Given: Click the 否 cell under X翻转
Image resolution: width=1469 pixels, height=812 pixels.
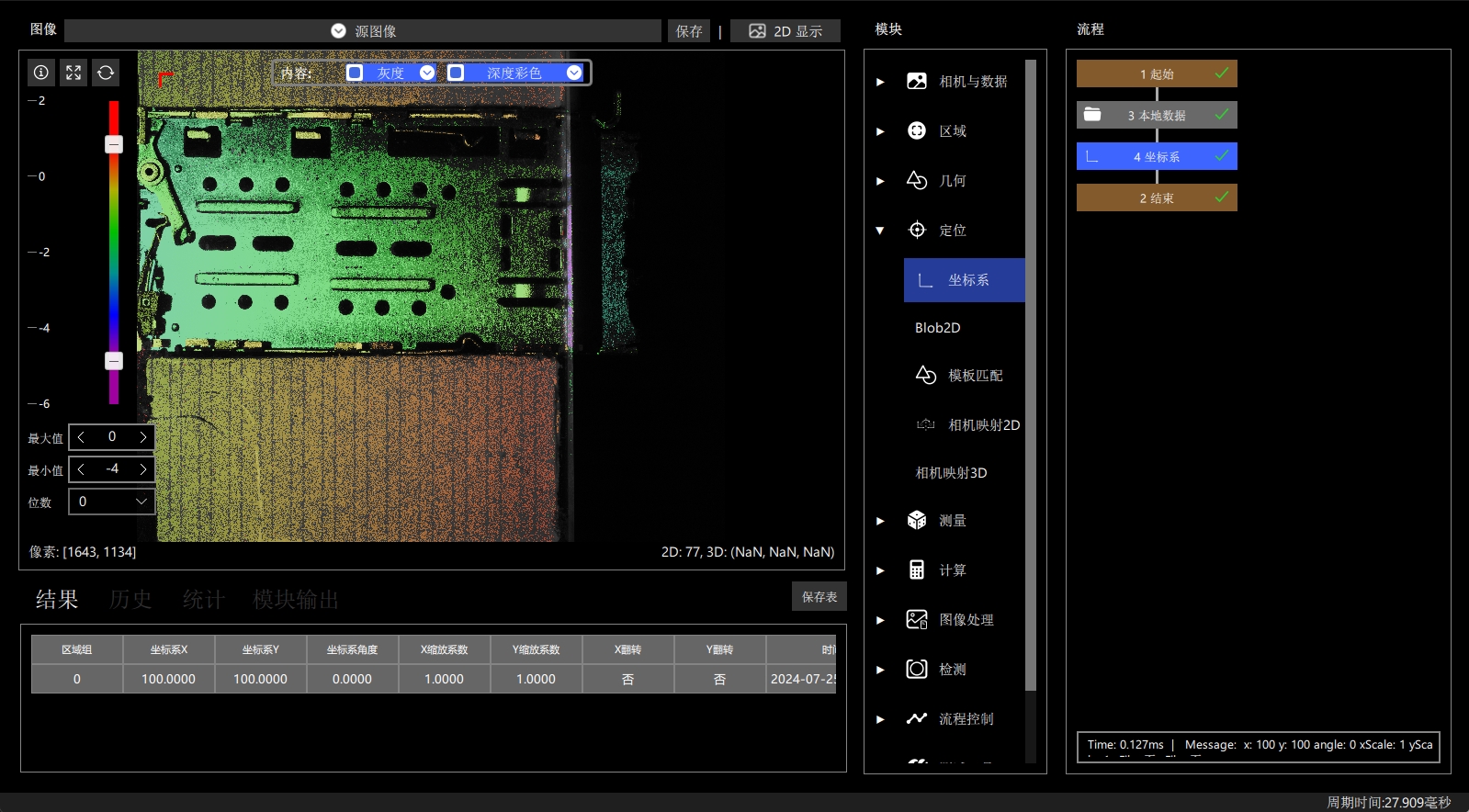Looking at the screenshot, I should (x=628, y=679).
